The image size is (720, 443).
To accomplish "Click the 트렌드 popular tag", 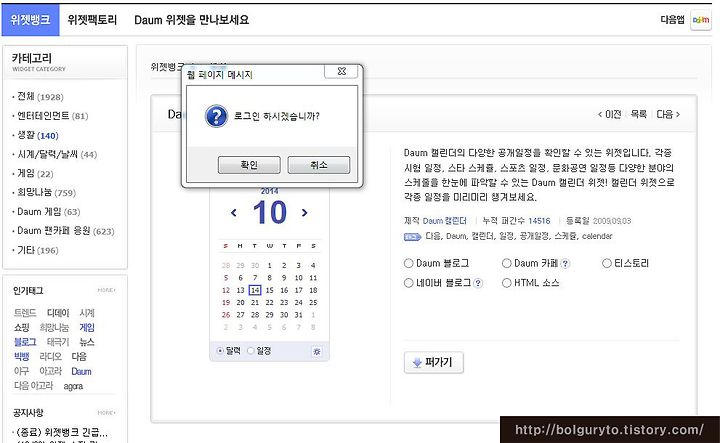I will [25, 313].
